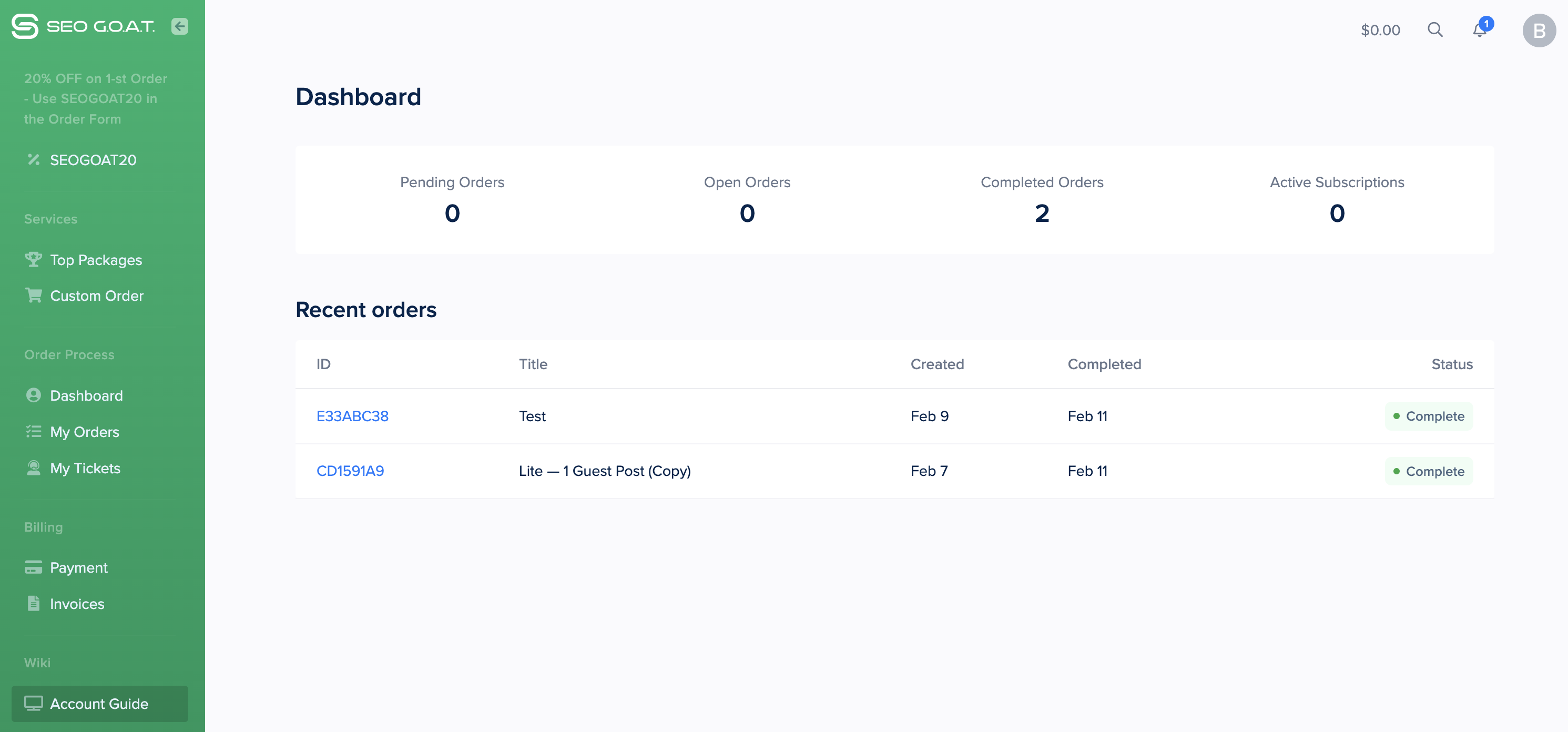Click the Active Subscriptions count
The width and height of the screenshot is (1568, 732).
1337,213
